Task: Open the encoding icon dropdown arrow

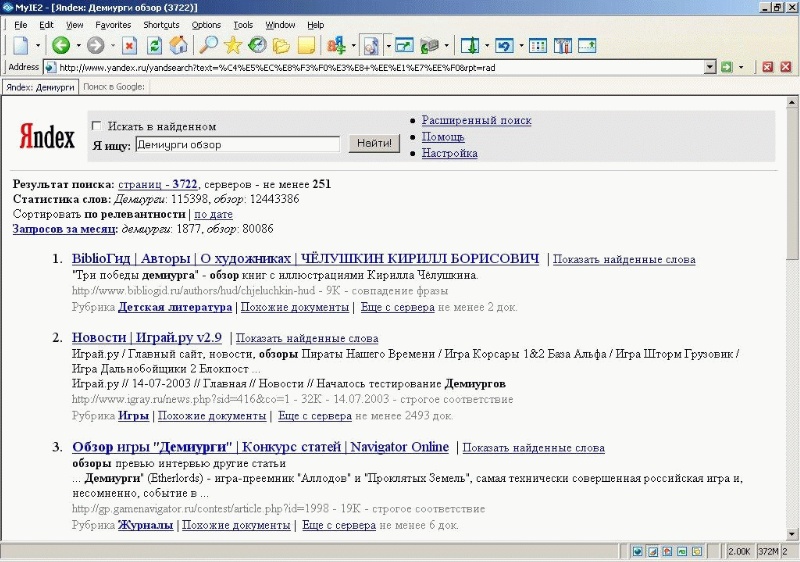Action: pos(353,46)
